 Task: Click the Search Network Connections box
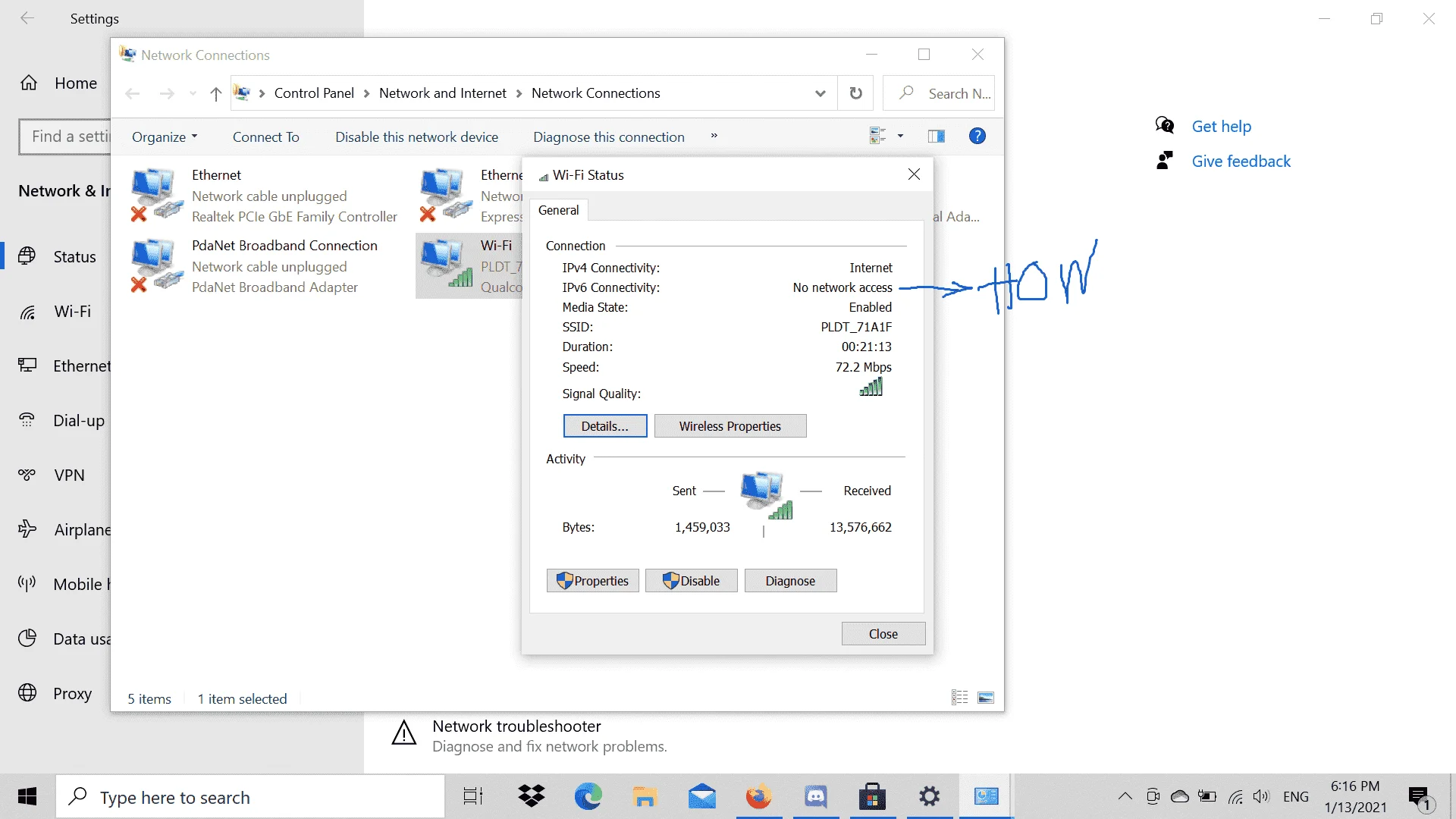pyautogui.click(x=939, y=93)
